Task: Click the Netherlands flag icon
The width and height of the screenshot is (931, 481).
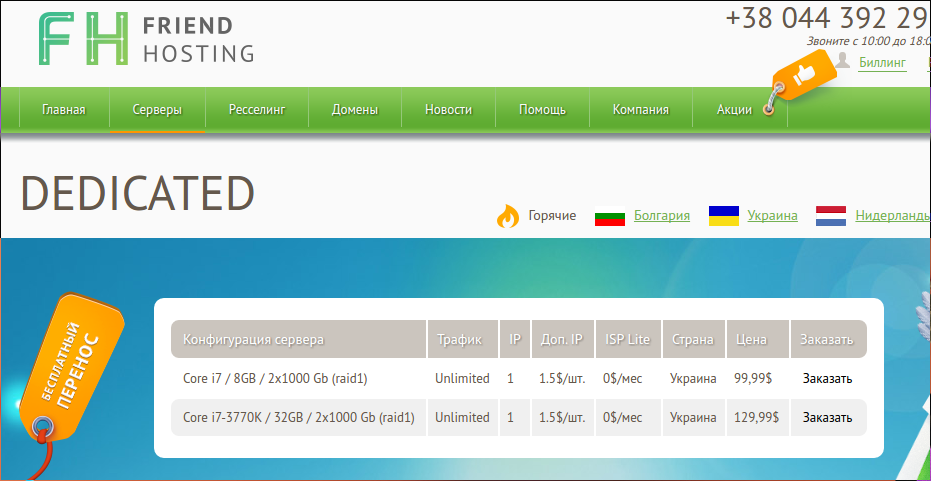Action: 831,216
